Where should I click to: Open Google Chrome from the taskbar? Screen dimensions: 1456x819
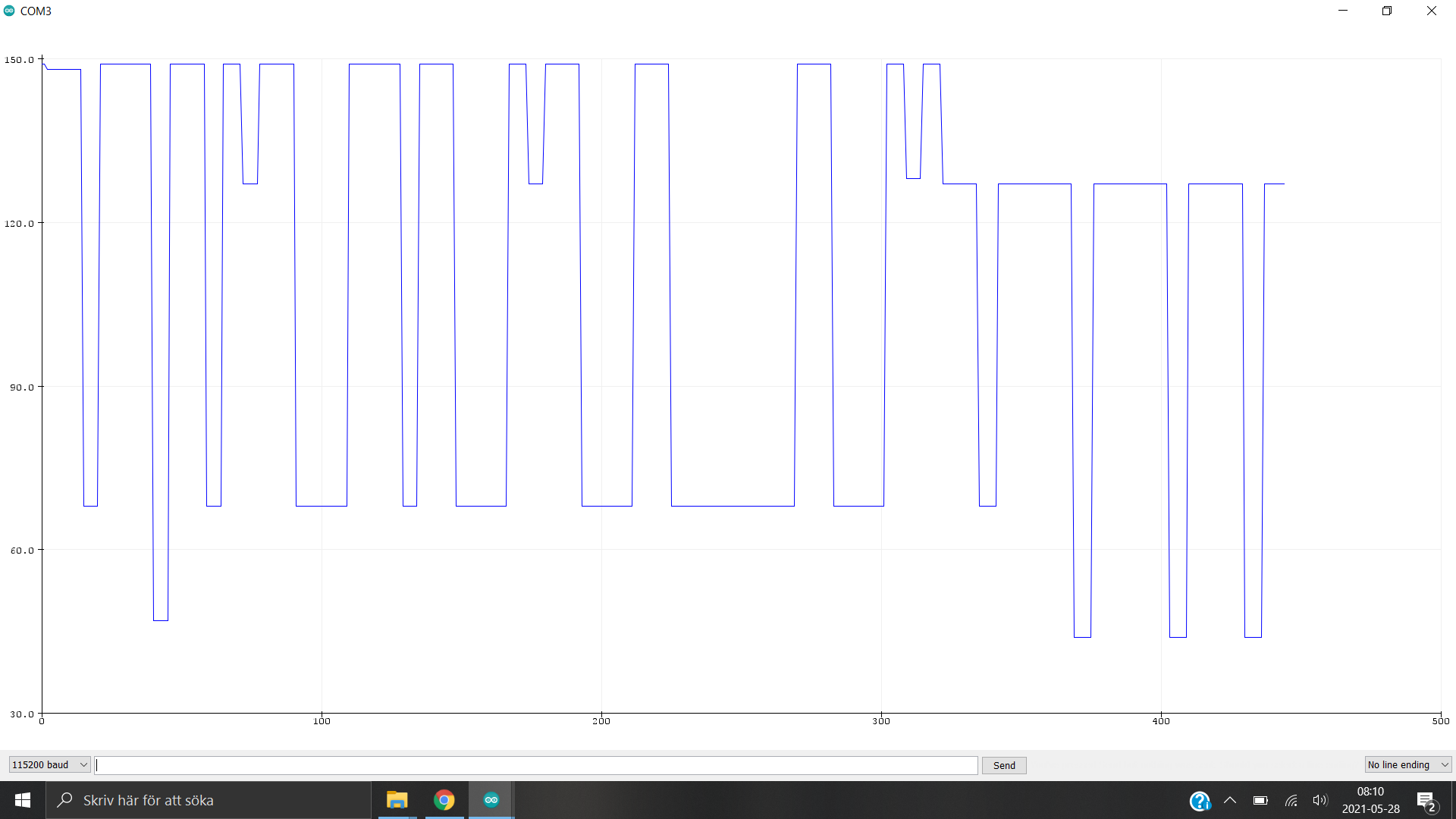[444, 800]
